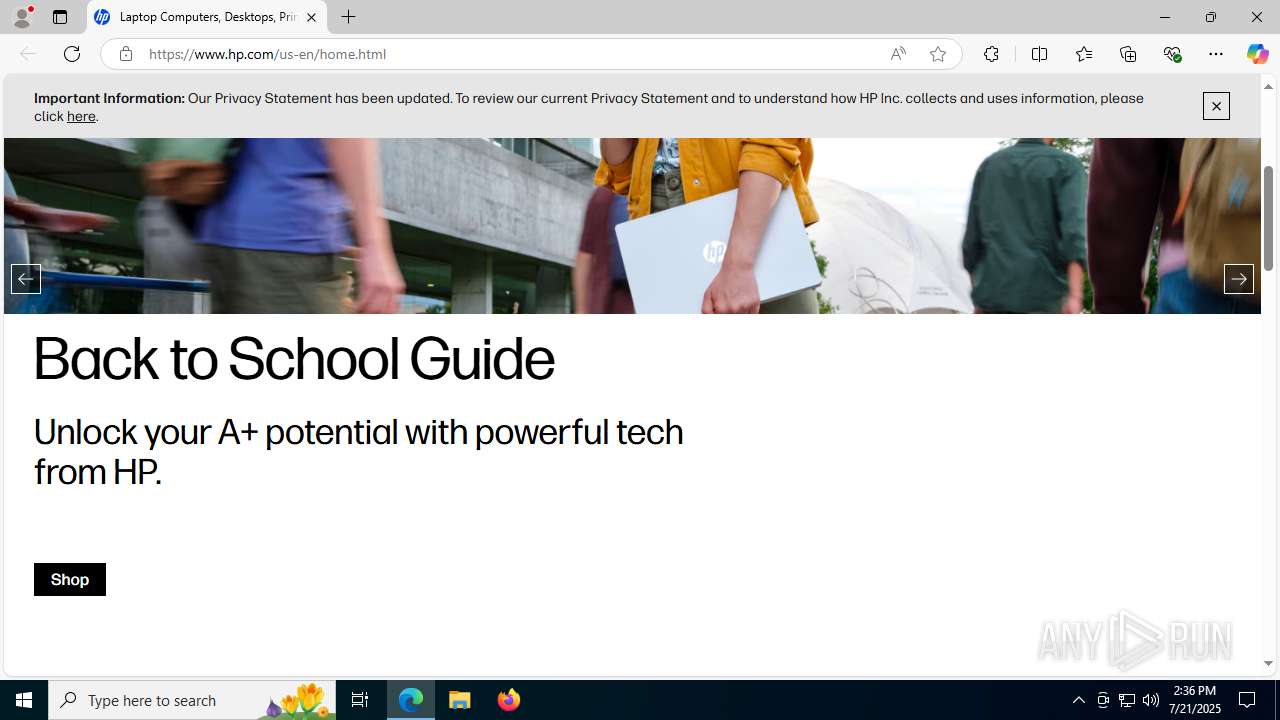Click the taskbar search box
Image resolution: width=1280 pixels, height=720 pixels.
point(192,700)
